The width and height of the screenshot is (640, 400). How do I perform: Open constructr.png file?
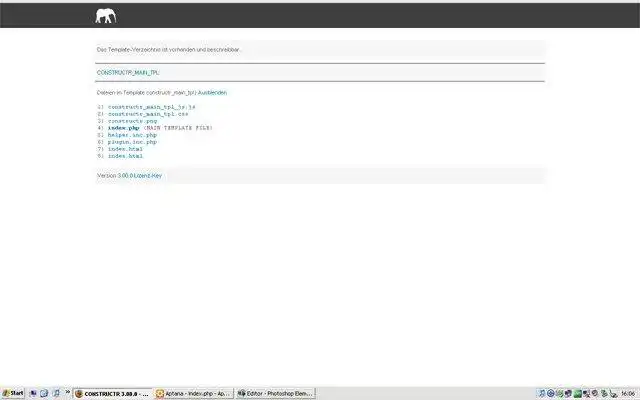pos(132,121)
